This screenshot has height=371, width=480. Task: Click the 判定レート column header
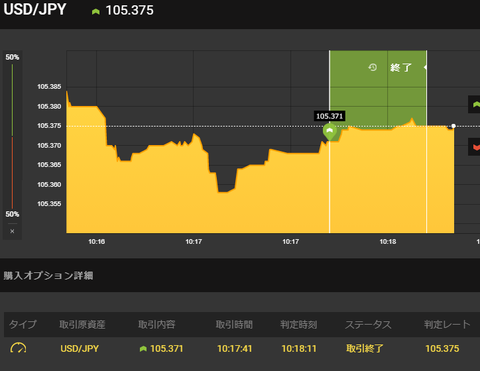point(447,324)
